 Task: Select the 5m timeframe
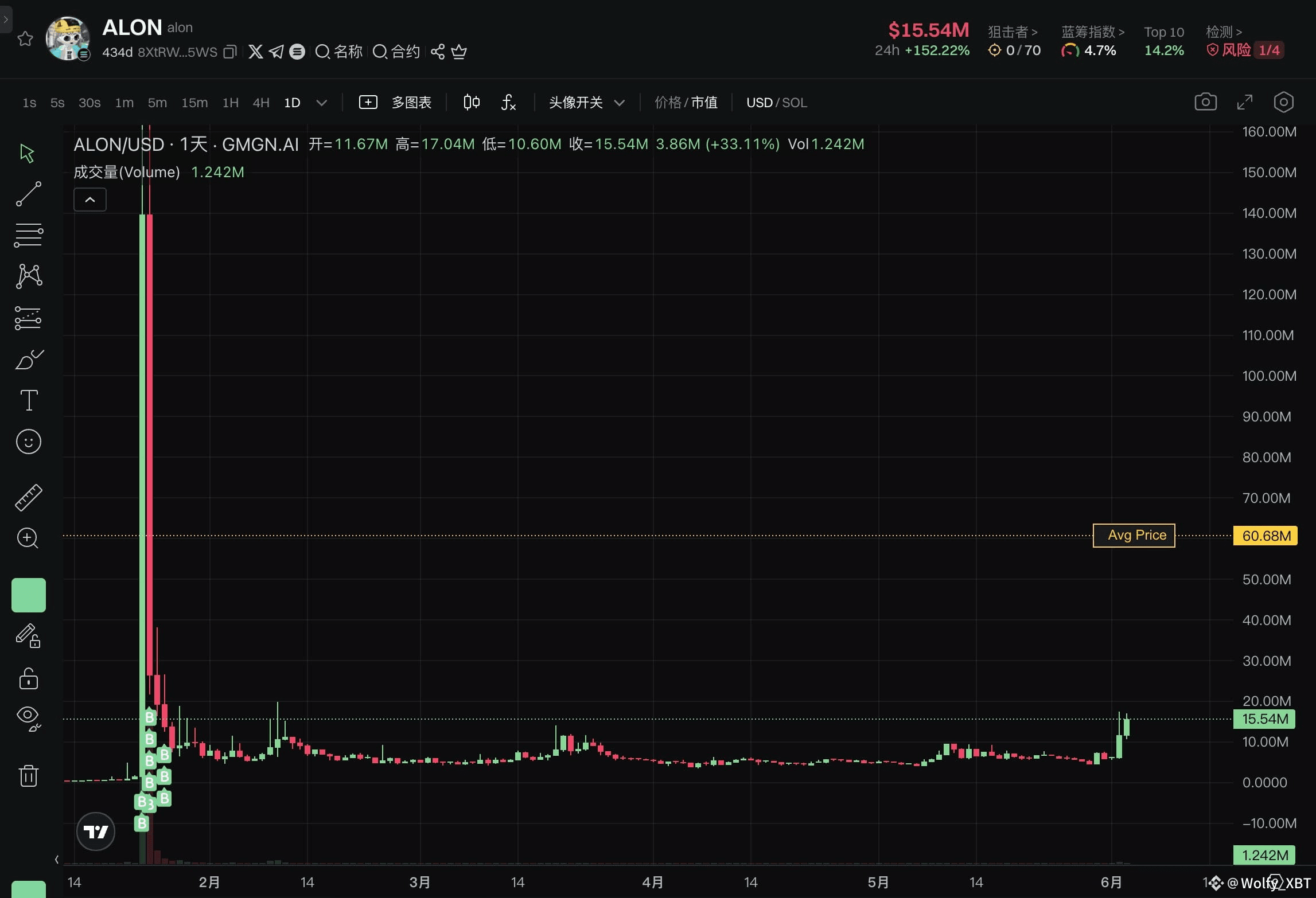click(x=157, y=103)
